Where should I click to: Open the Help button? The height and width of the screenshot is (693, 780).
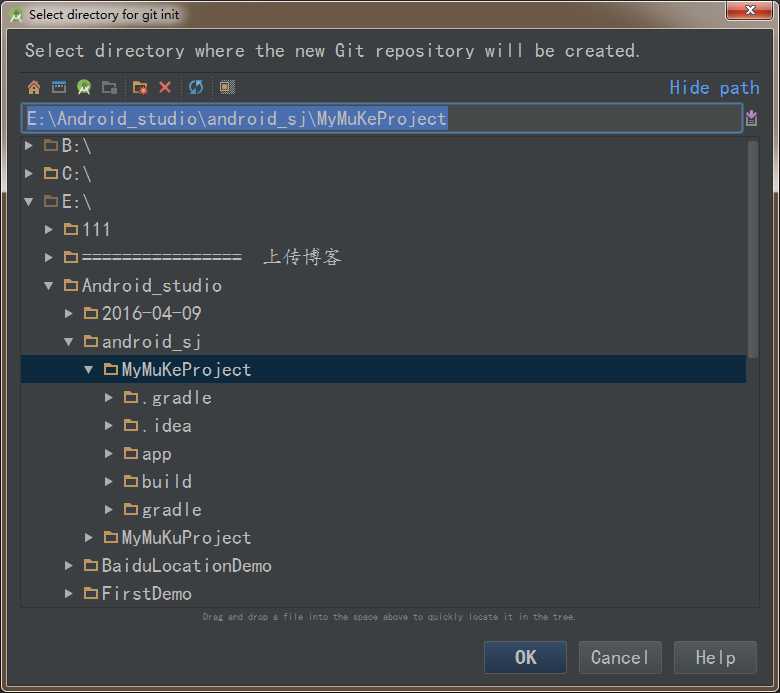(x=715, y=657)
